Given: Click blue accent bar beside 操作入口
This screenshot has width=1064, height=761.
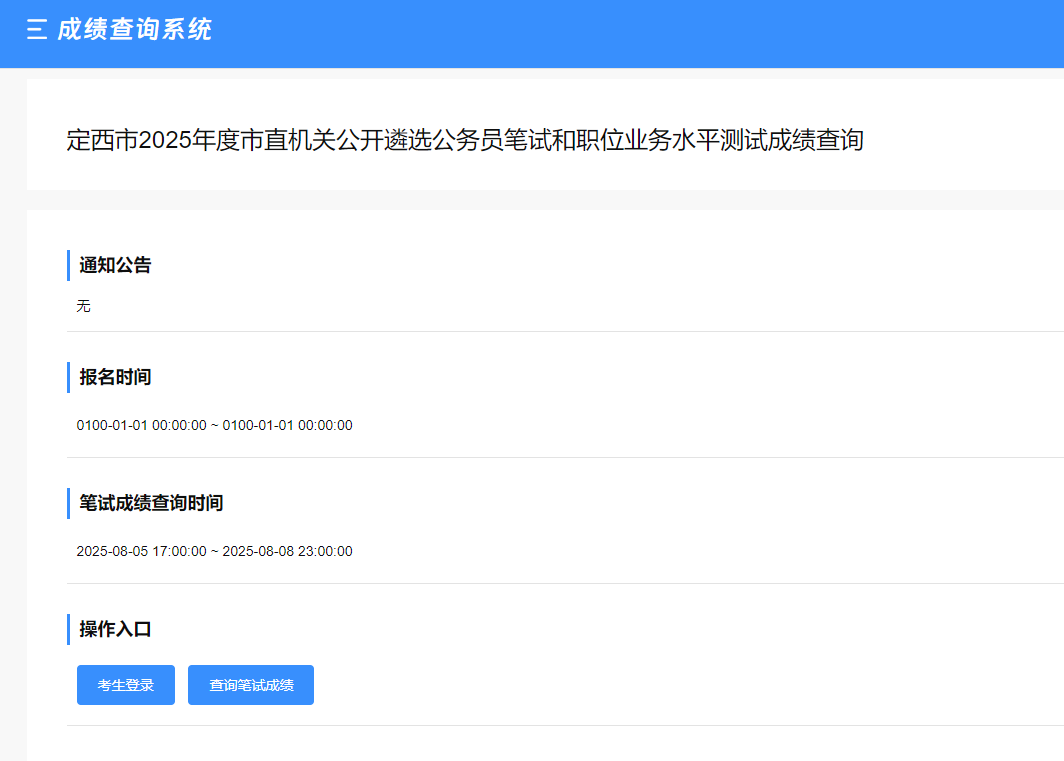Looking at the screenshot, I should point(68,629).
